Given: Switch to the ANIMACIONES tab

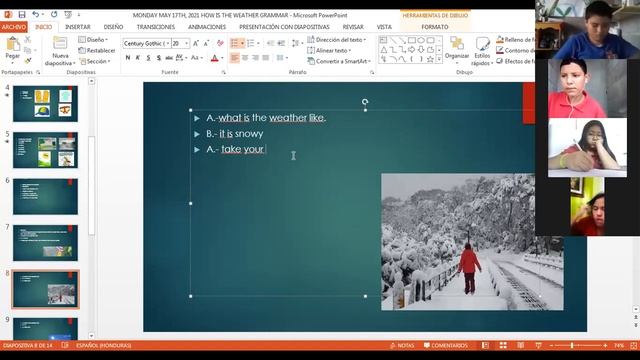Looking at the screenshot, I should point(207,27).
